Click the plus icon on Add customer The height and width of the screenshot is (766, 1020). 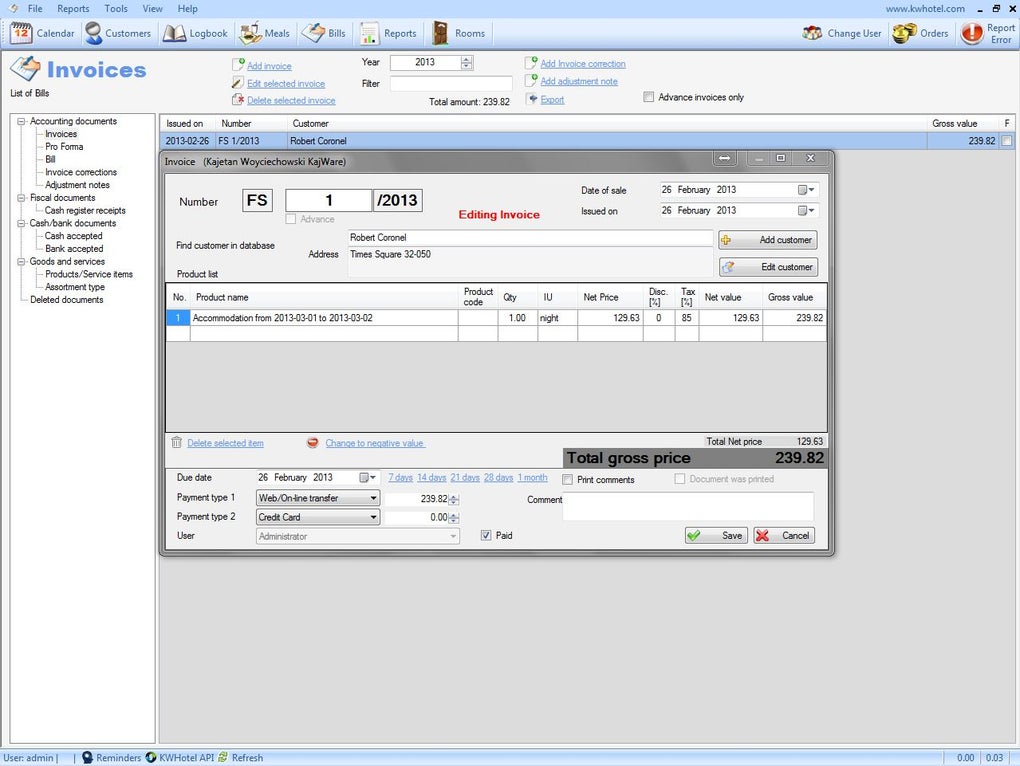pos(727,240)
